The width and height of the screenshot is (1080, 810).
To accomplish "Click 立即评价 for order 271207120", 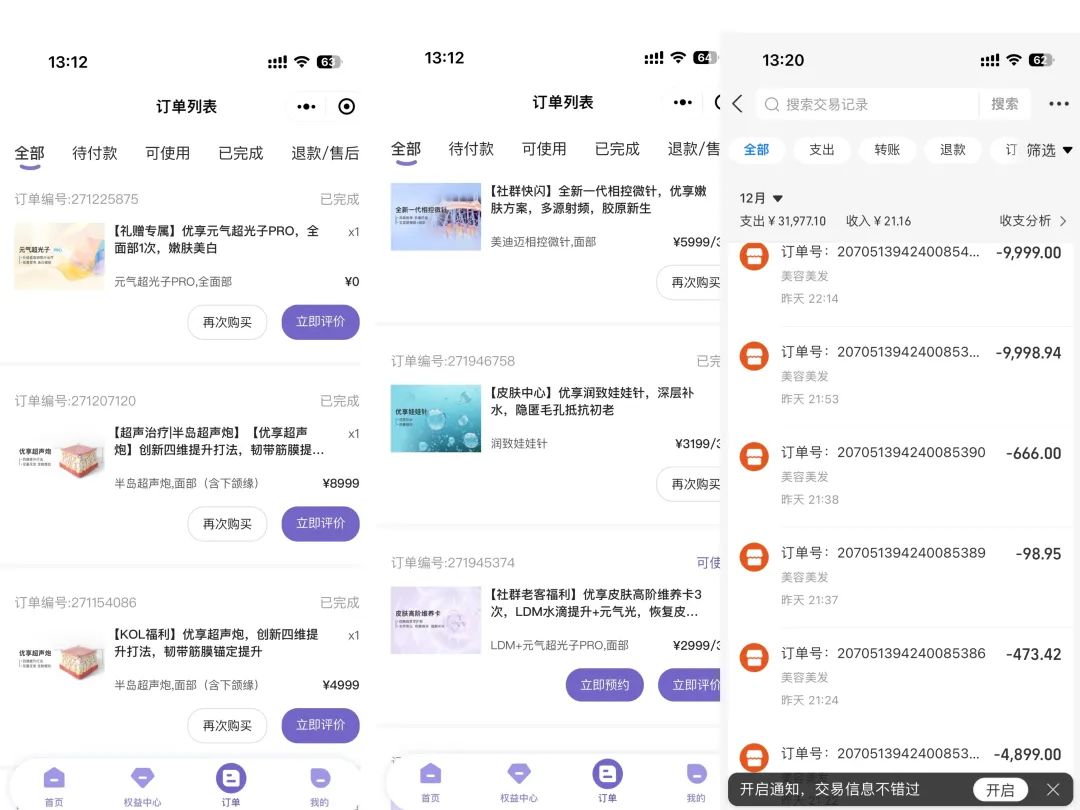I will [x=320, y=523].
